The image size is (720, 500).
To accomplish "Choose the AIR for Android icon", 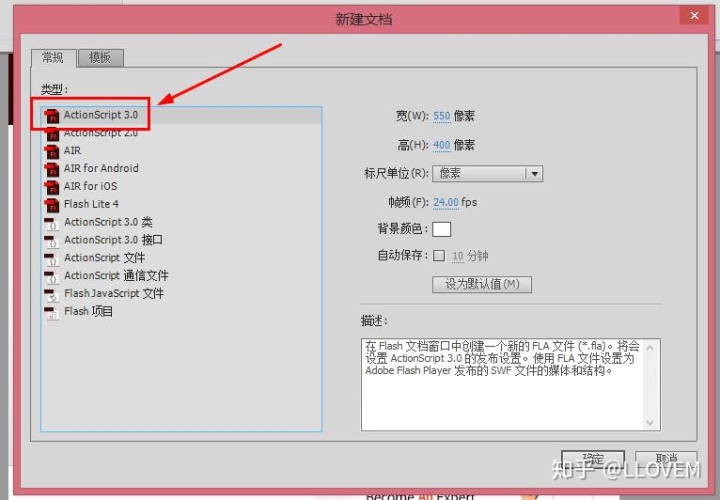I will pyautogui.click(x=52, y=169).
